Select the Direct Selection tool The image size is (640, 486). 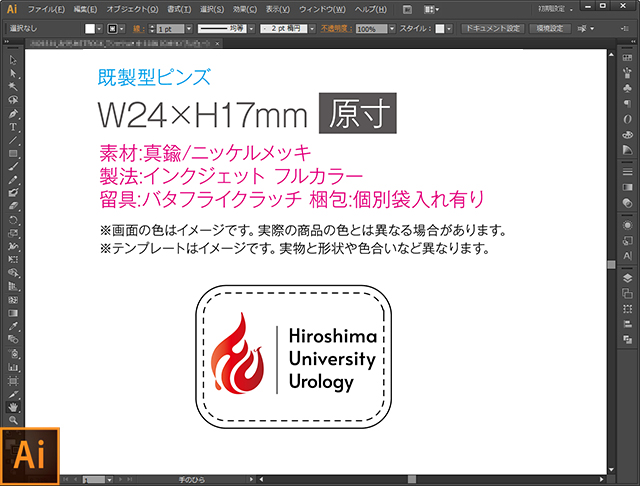coord(13,73)
